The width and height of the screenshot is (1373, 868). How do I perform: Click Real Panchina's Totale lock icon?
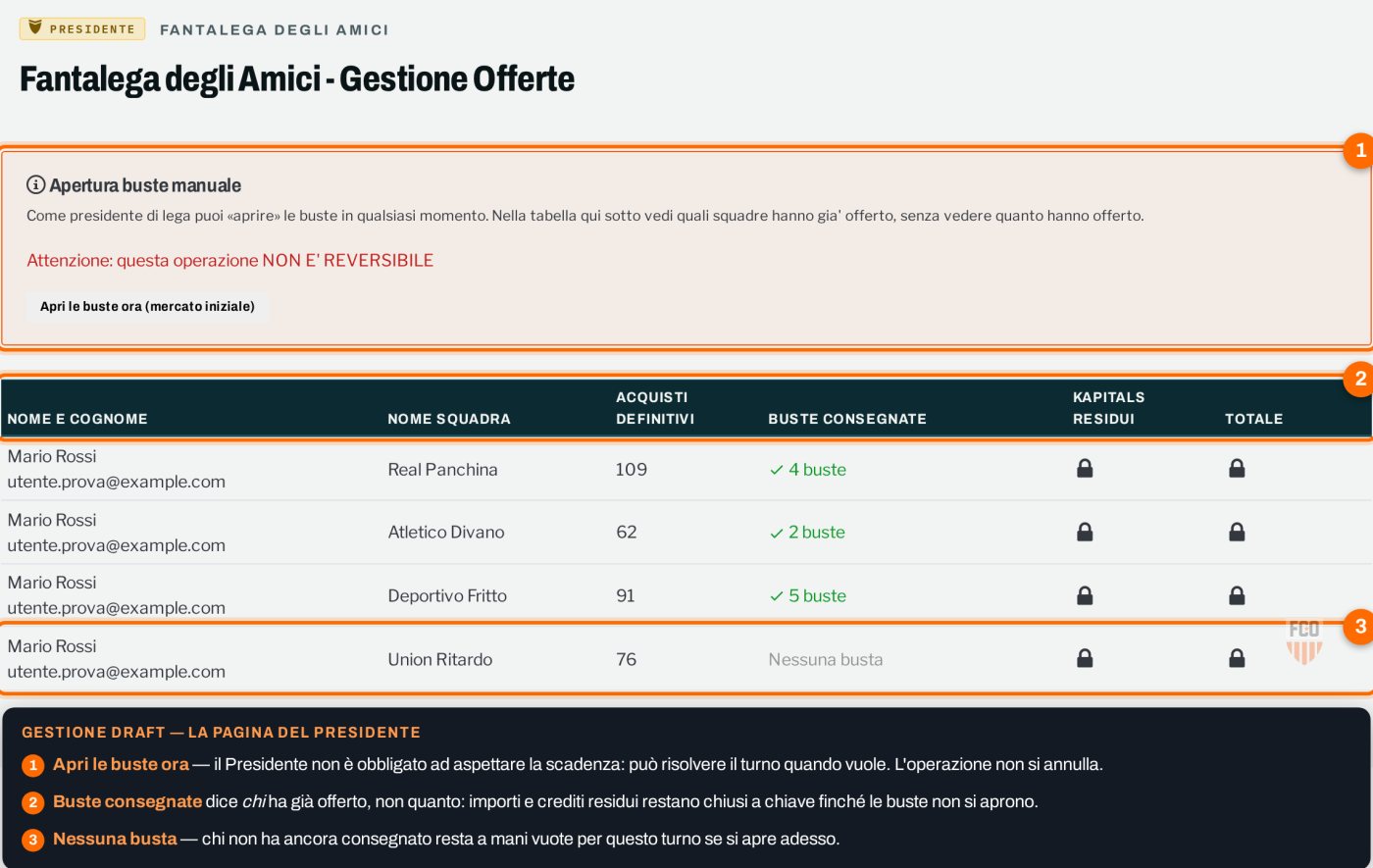(x=1237, y=469)
